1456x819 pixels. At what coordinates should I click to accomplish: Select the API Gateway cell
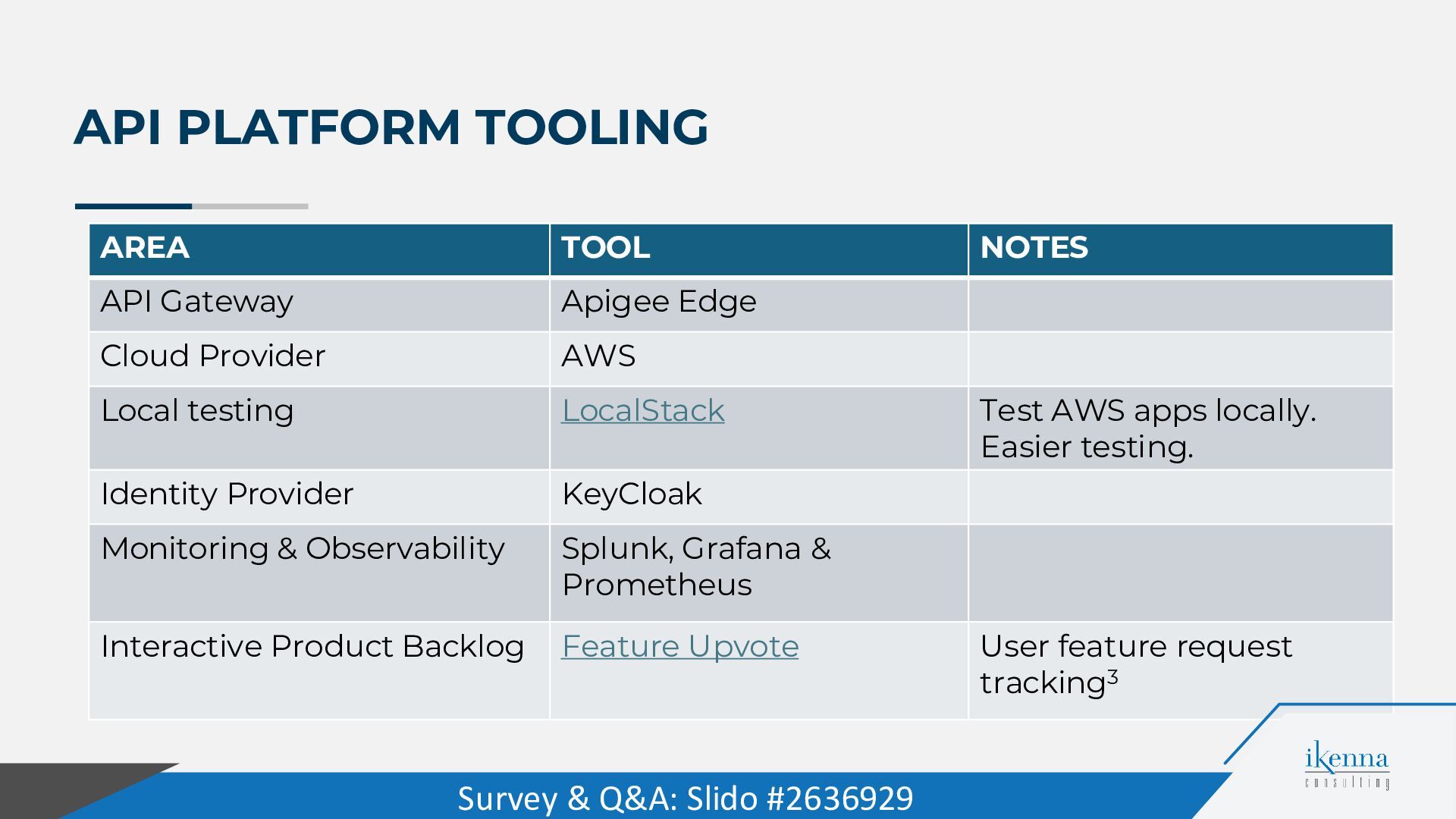[319, 305]
